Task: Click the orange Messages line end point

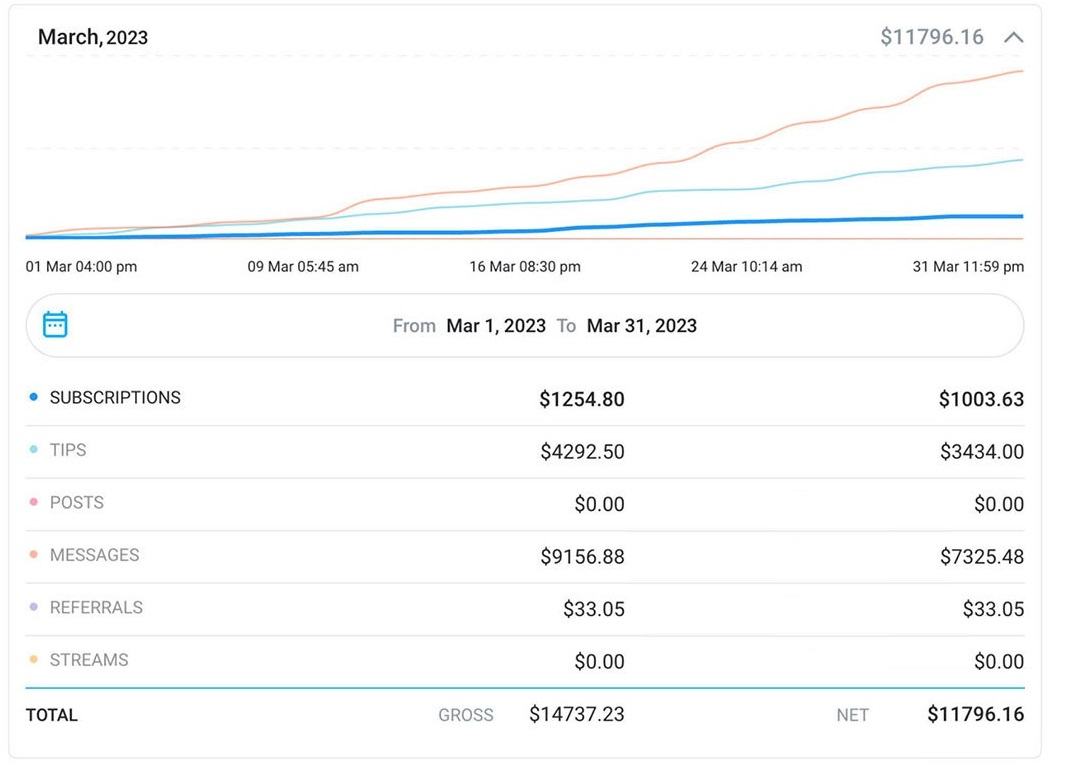Action: [1022, 71]
